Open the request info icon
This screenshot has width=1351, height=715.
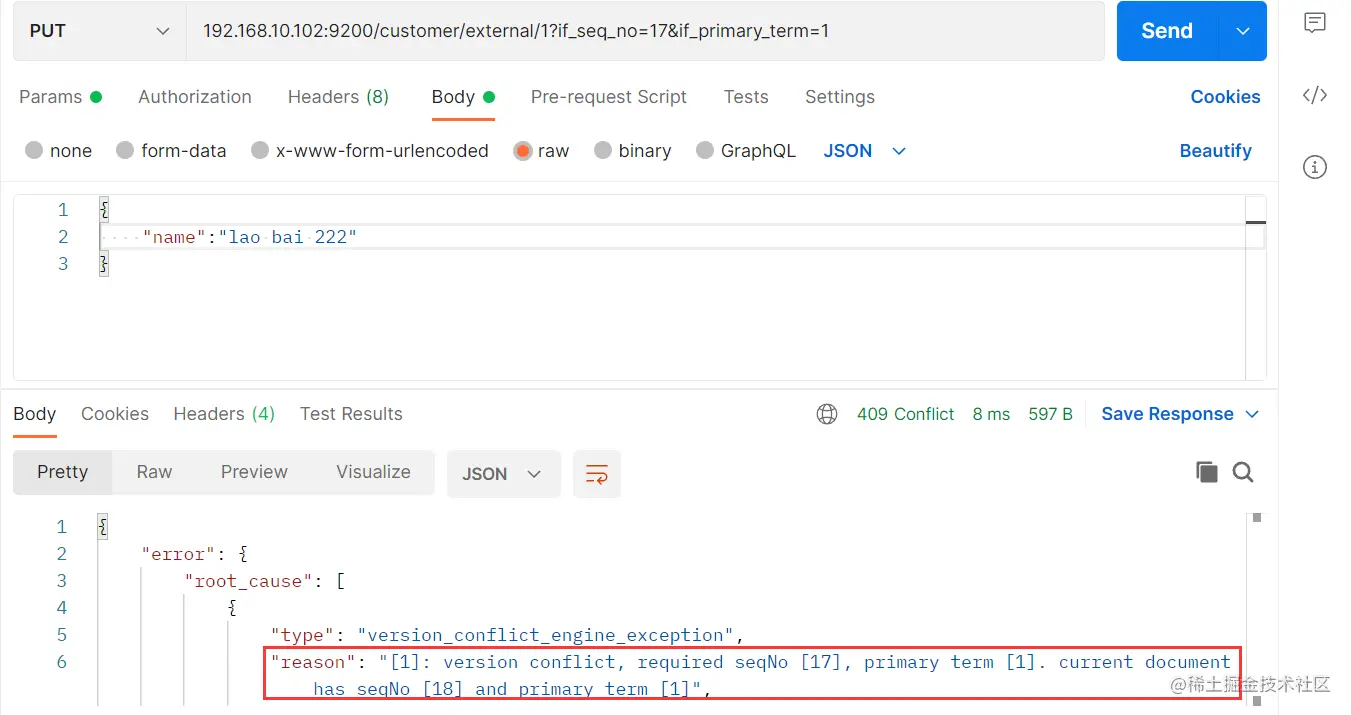pos(1315,167)
